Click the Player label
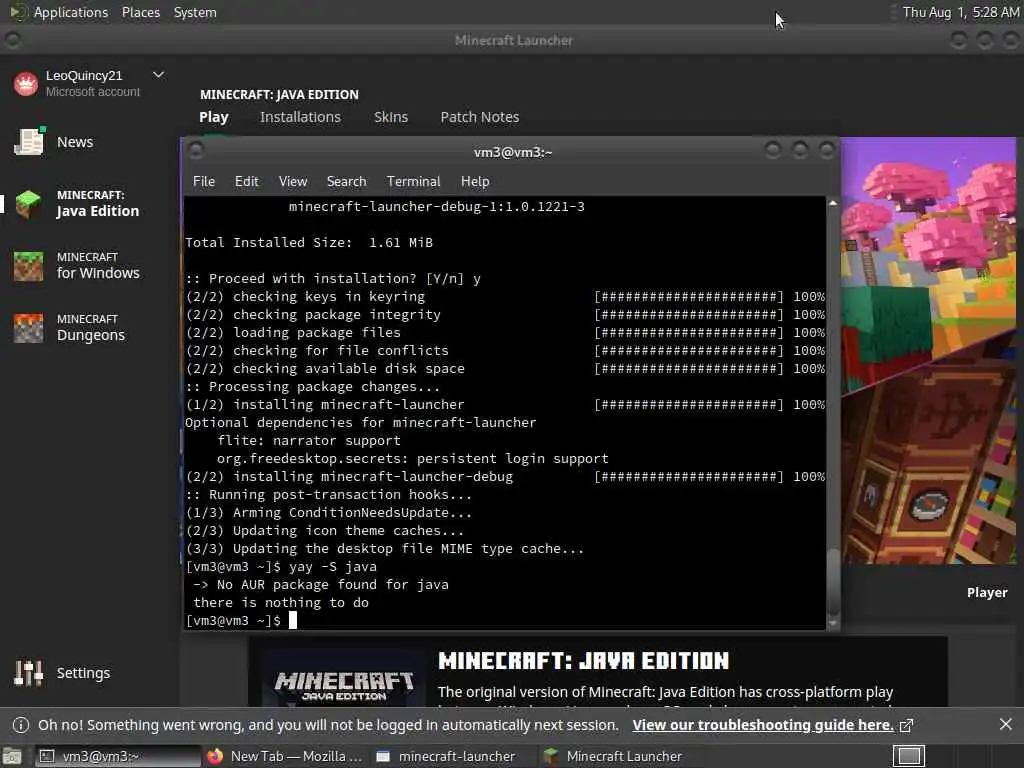 tap(987, 592)
